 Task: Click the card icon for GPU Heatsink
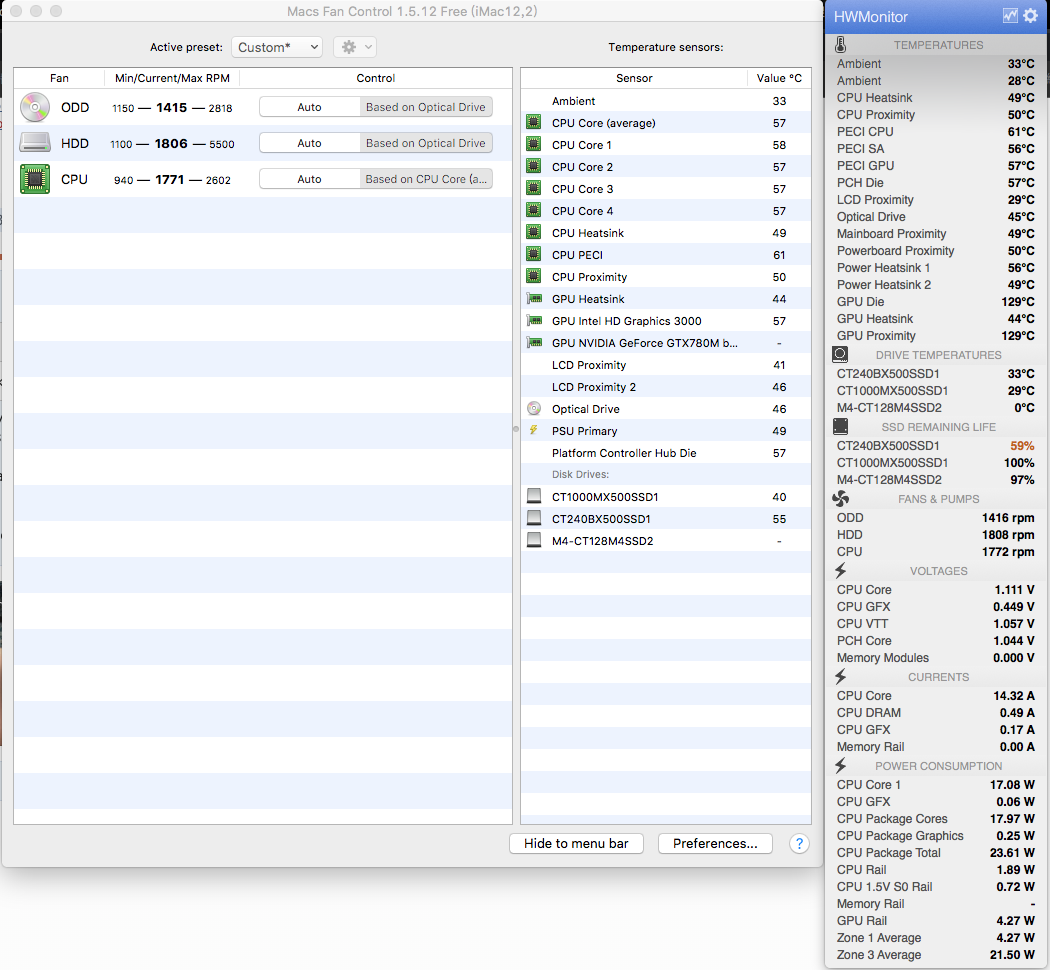534,299
